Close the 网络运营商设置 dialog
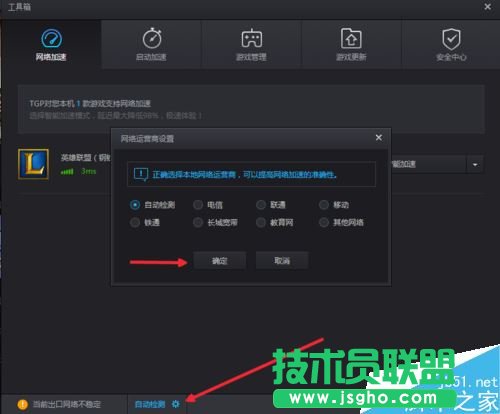Screen dimensions: 500x414 (x=379, y=137)
